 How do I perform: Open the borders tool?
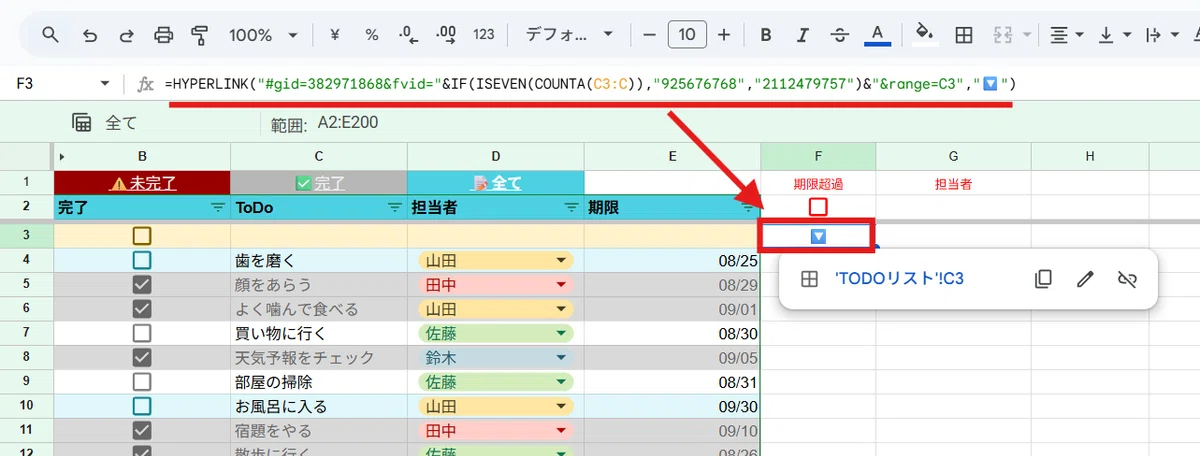coord(964,35)
